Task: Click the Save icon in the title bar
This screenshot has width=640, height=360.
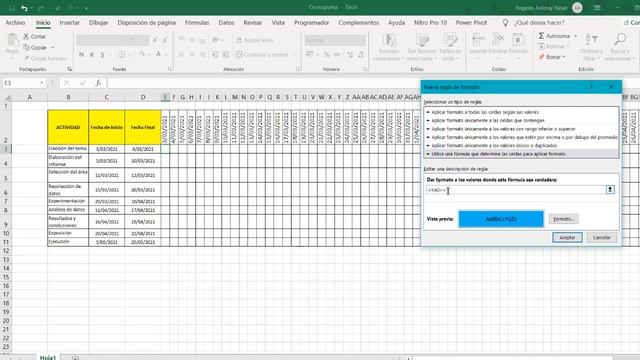Action: pyautogui.click(x=12, y=8)
